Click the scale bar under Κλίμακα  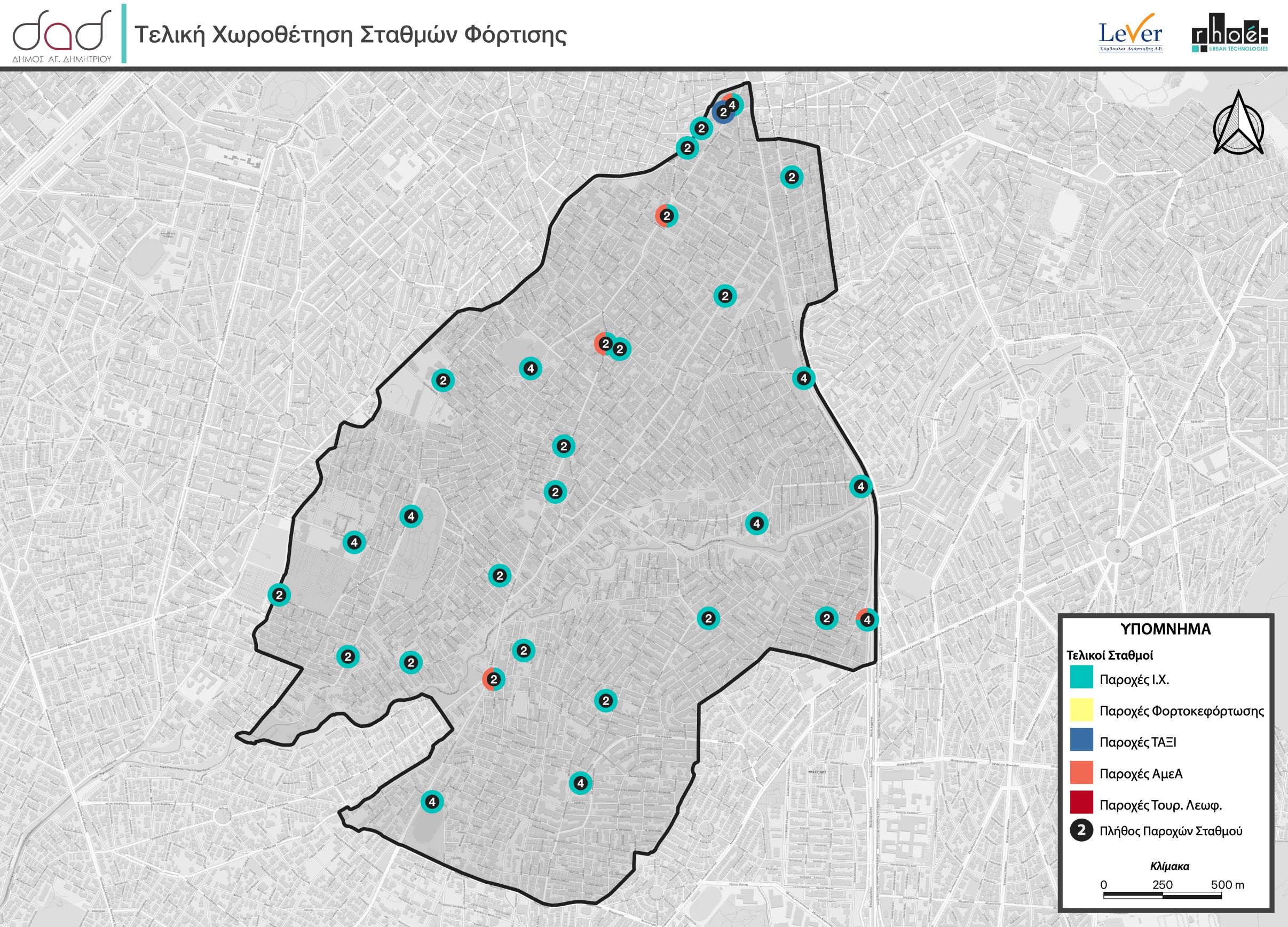(x=1162, y=896)
